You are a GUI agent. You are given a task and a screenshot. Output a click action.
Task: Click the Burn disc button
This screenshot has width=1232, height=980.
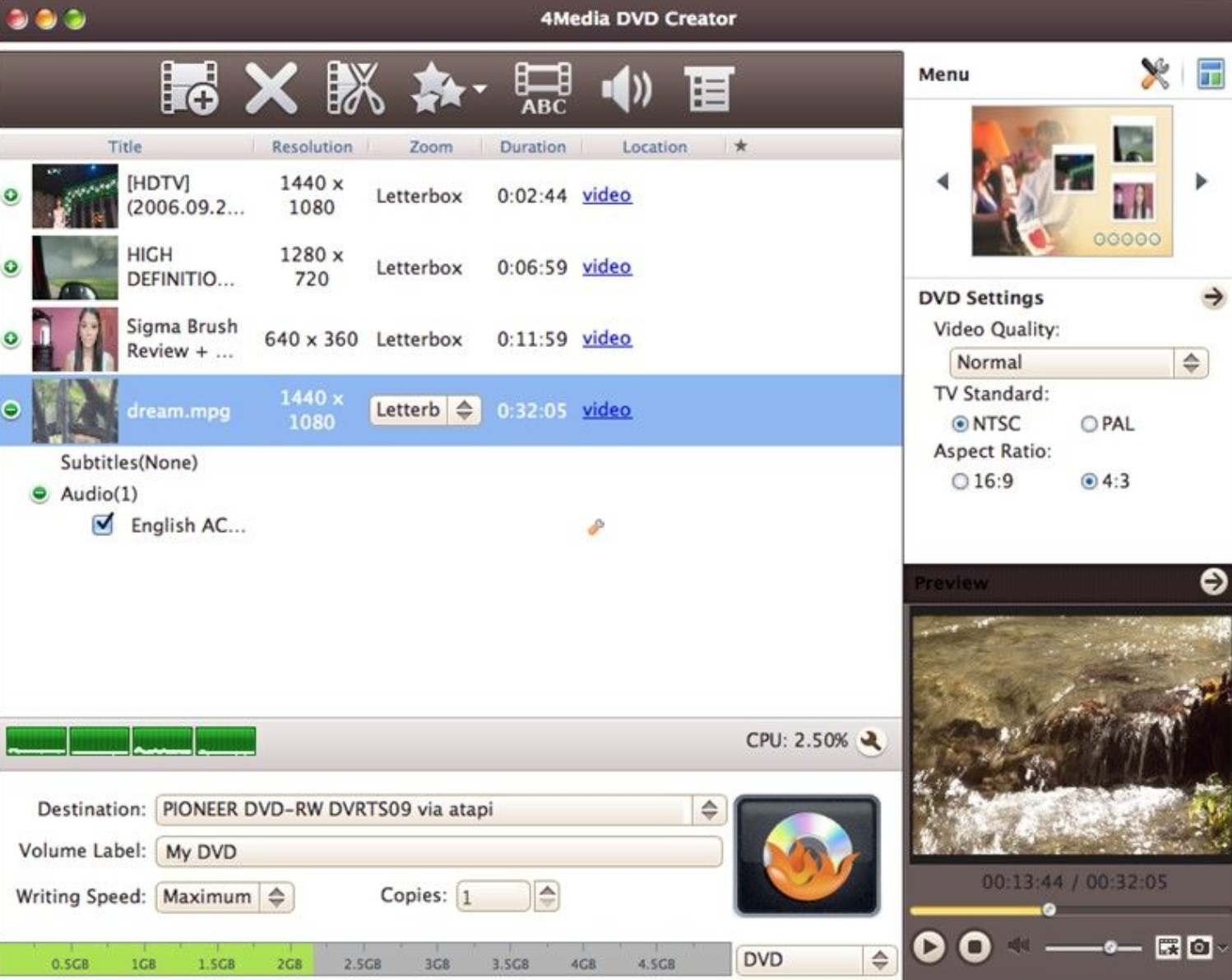click(x=807, y=855)
